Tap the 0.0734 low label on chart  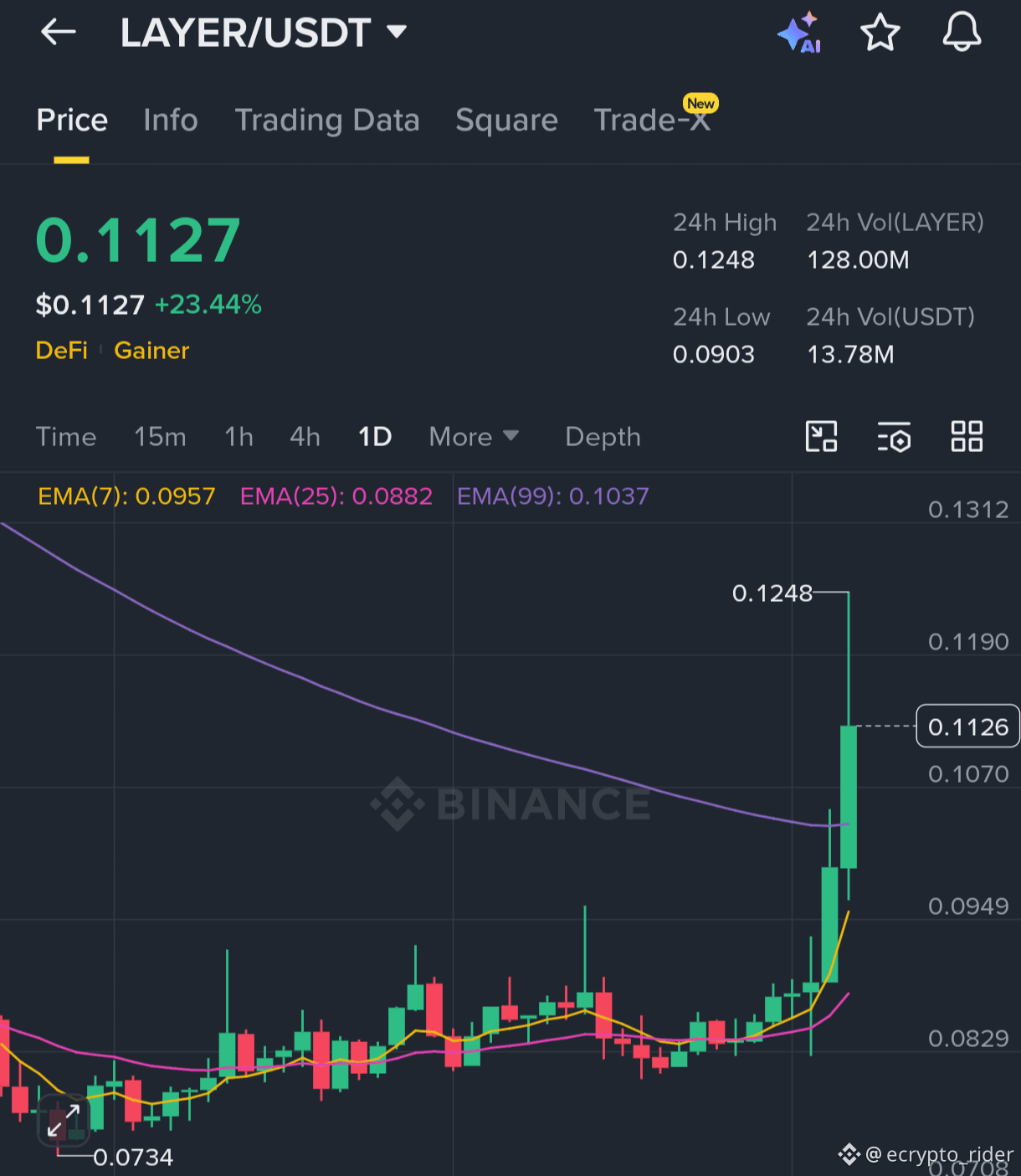tap(133, 1158)
